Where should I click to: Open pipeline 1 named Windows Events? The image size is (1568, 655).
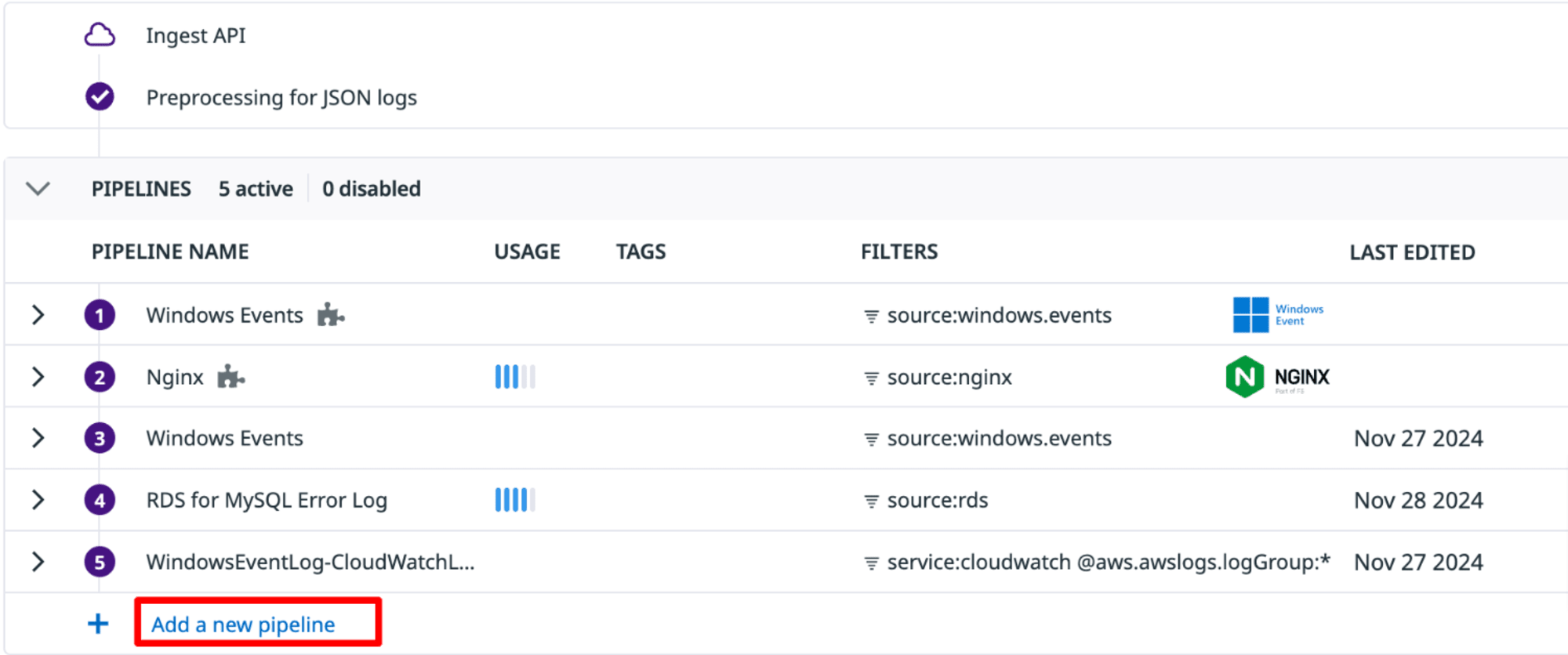coord(224,315)
